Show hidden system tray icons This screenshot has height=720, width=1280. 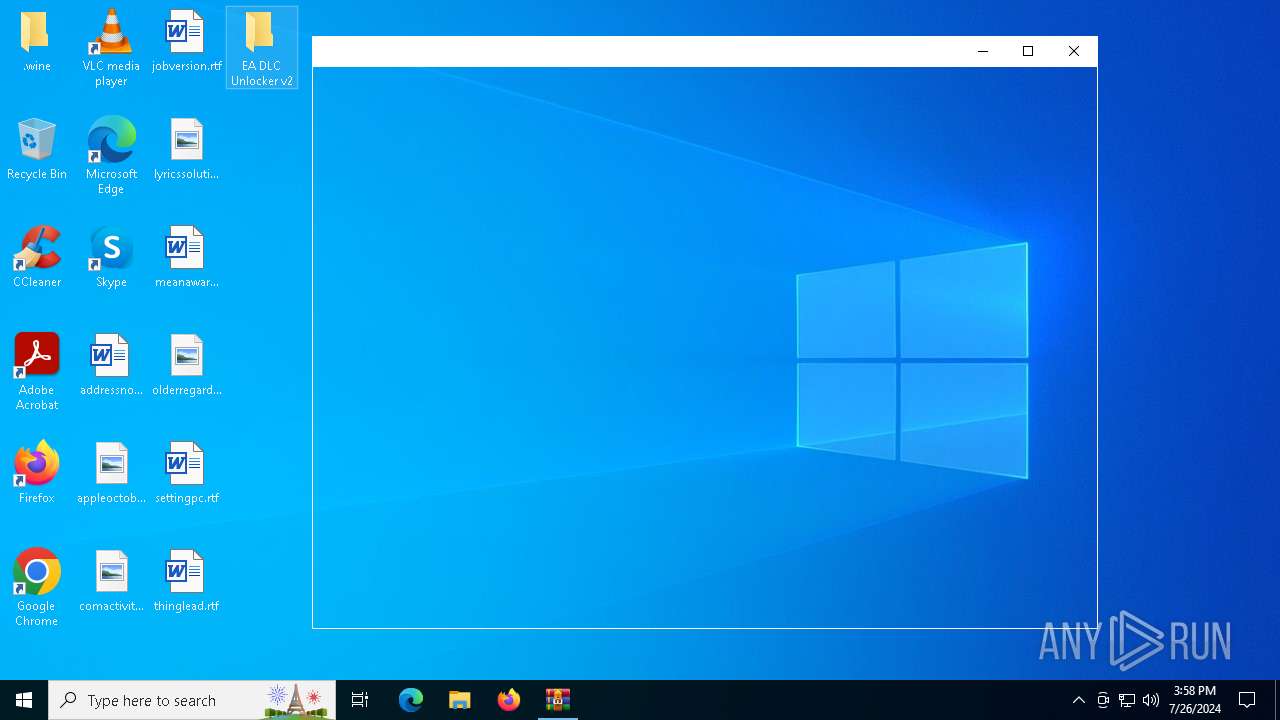(1078, 700)
